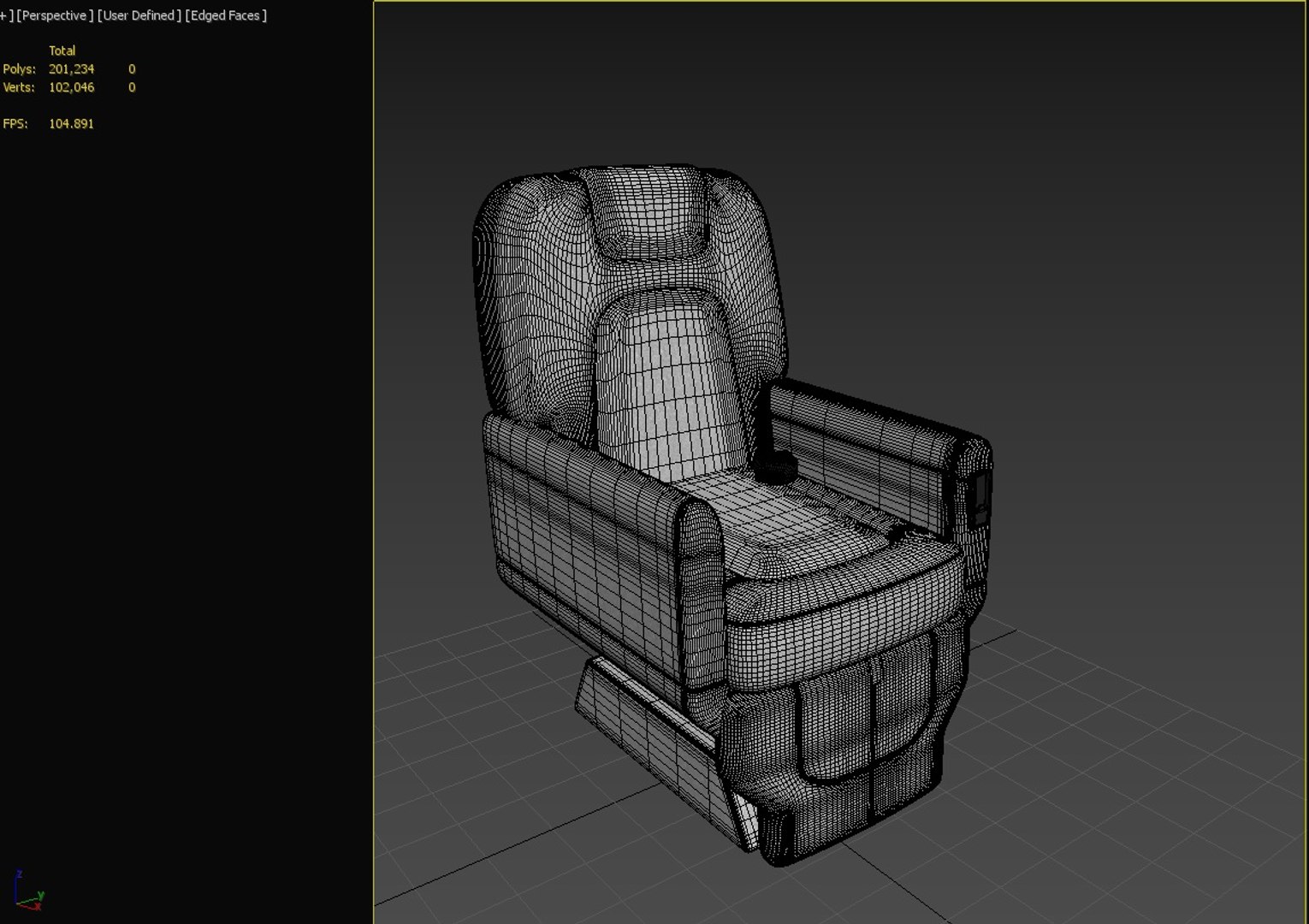Click the Polys count 201,234
This screenshot has width=1309, height=924.
pos(71,68)
